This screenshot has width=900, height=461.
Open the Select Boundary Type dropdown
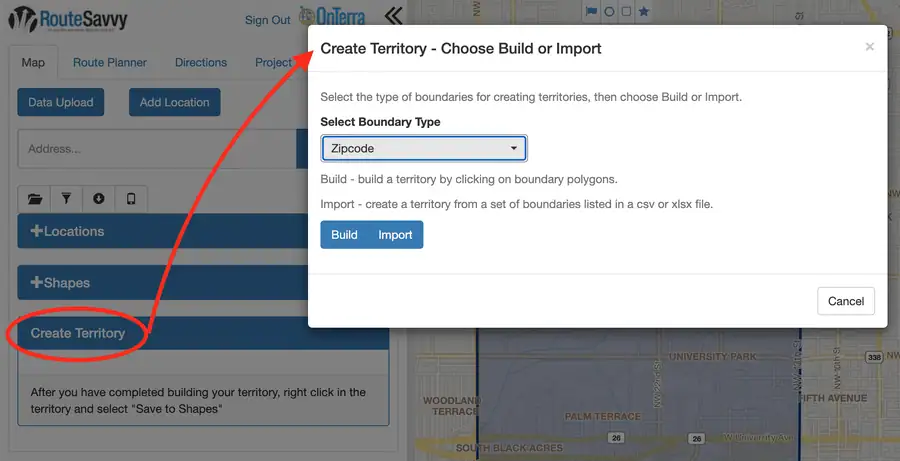click(x=424, y=148)
